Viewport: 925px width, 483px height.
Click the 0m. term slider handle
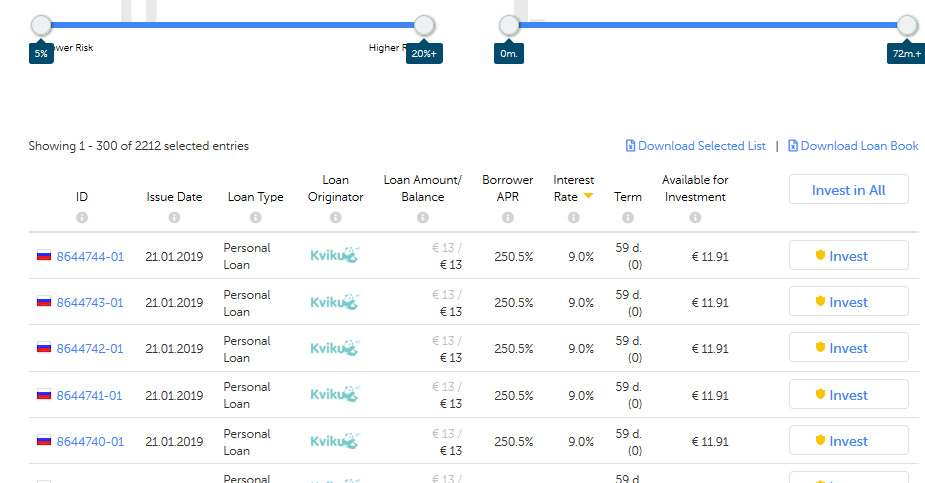(509, 26)
